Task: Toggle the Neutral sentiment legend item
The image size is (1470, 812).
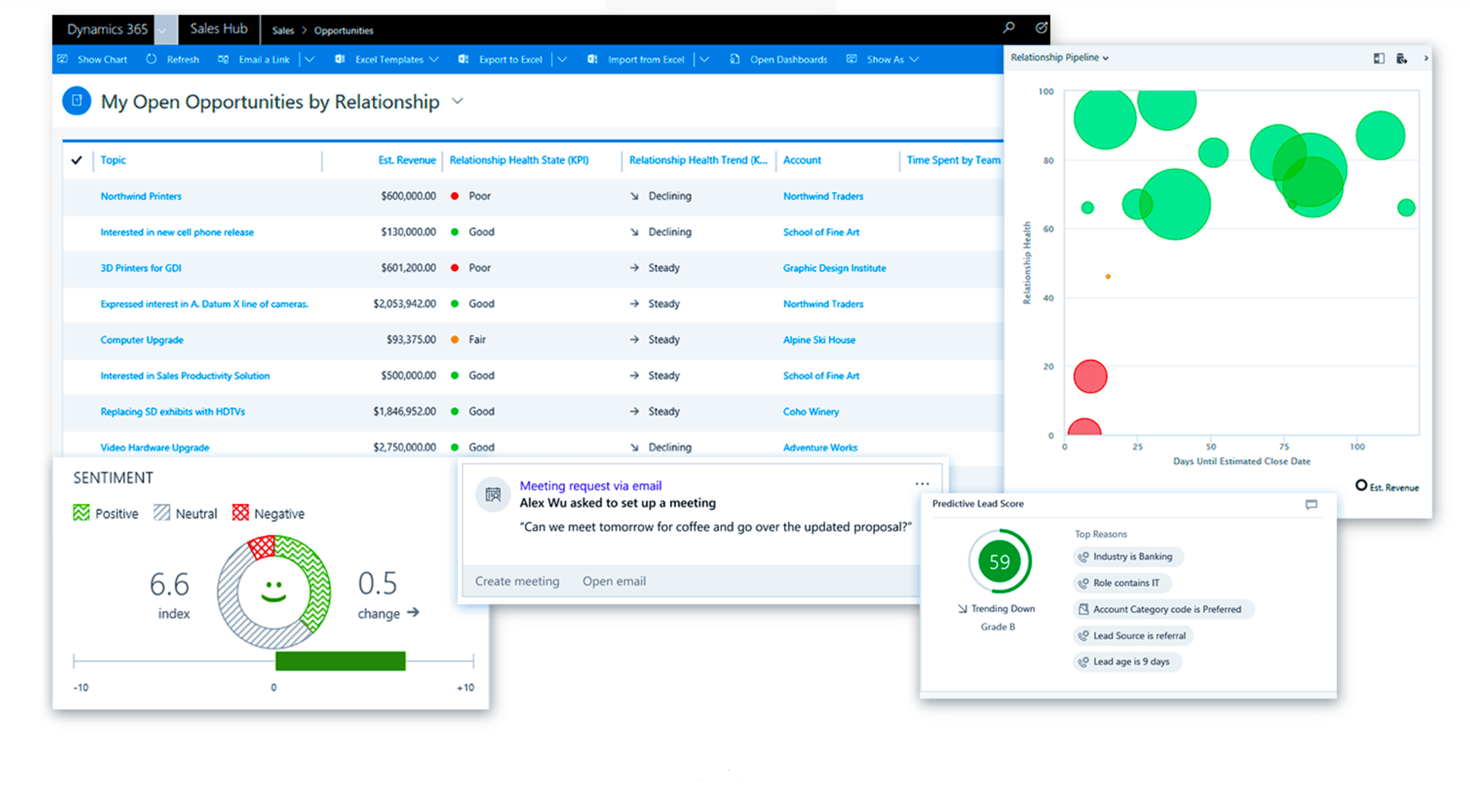Action: [x=185, y=513]
